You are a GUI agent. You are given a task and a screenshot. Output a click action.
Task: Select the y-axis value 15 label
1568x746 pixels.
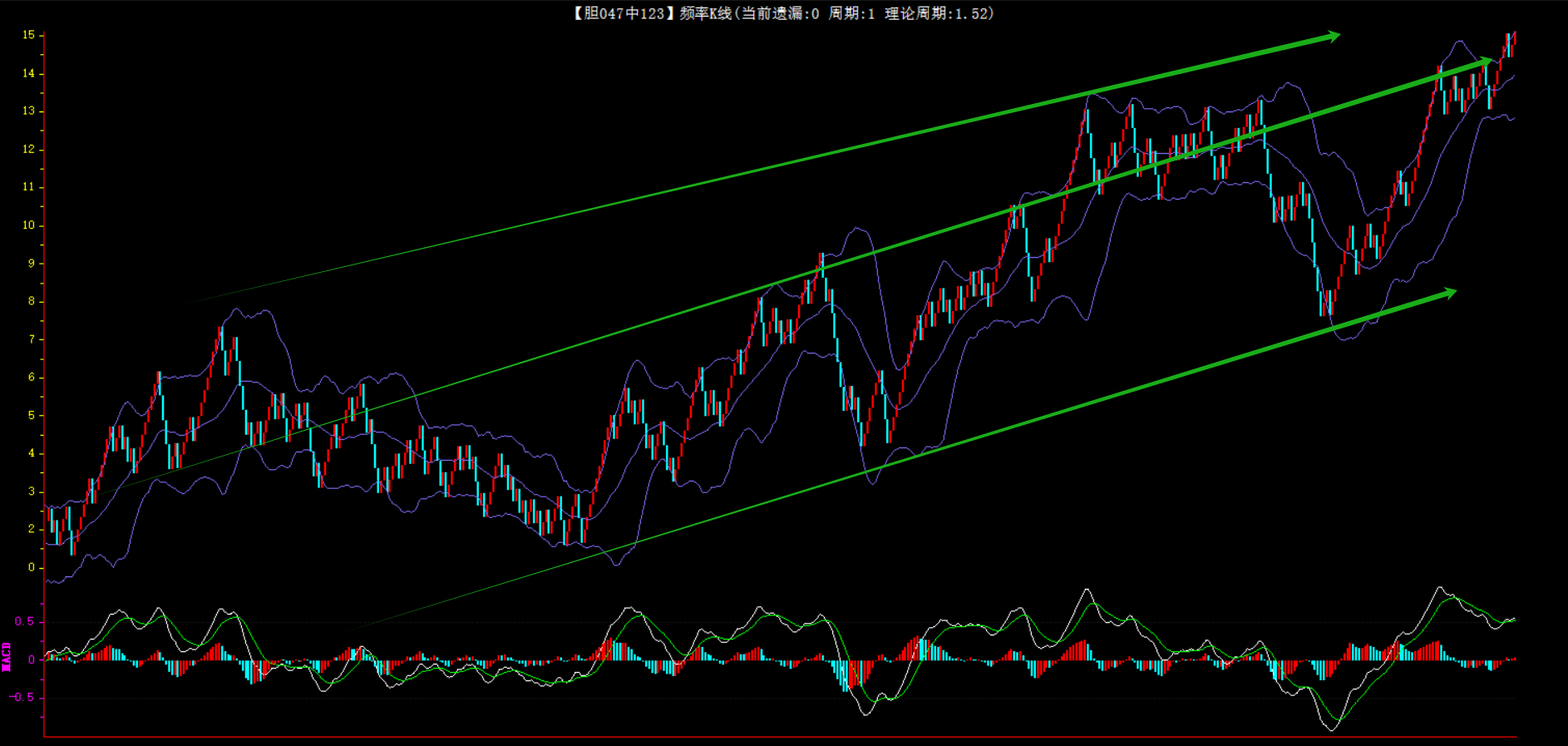[29, 35]
